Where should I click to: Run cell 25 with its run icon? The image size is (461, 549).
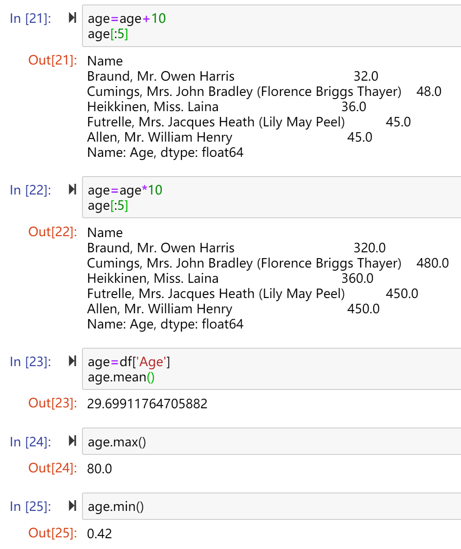point(72,506)
